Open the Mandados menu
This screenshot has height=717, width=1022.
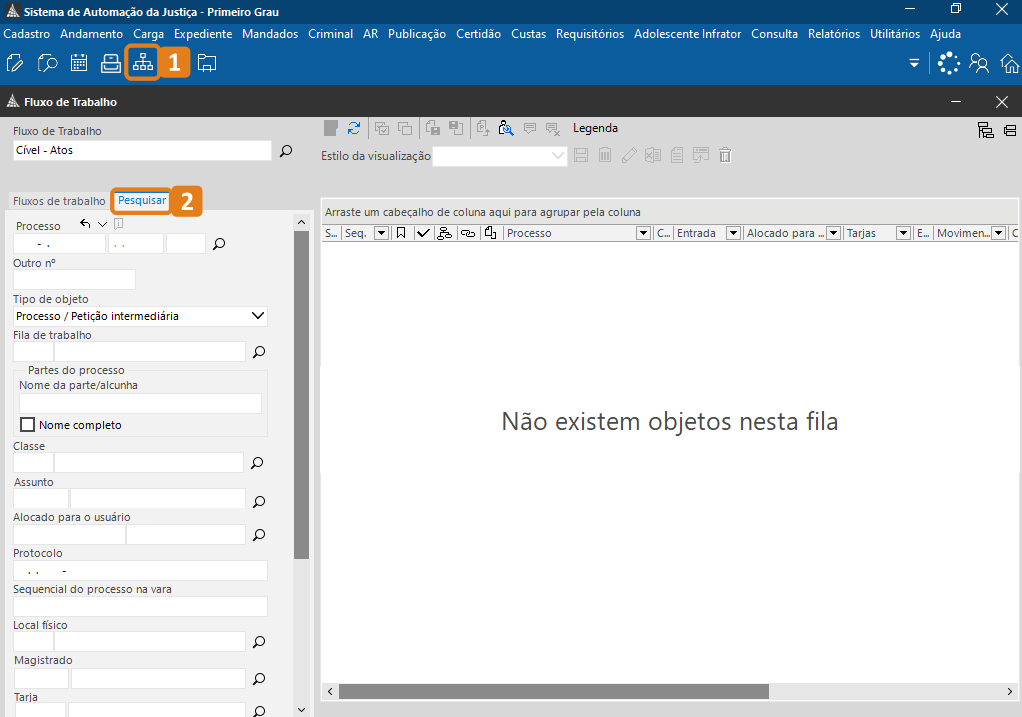coord(270,34)
